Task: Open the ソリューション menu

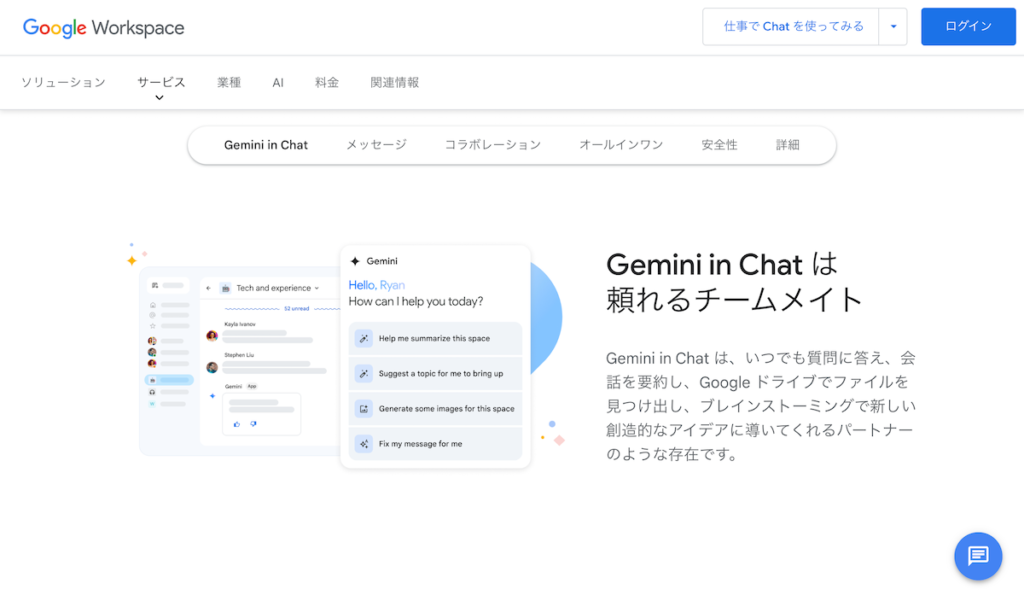Action: coord(63,82)
